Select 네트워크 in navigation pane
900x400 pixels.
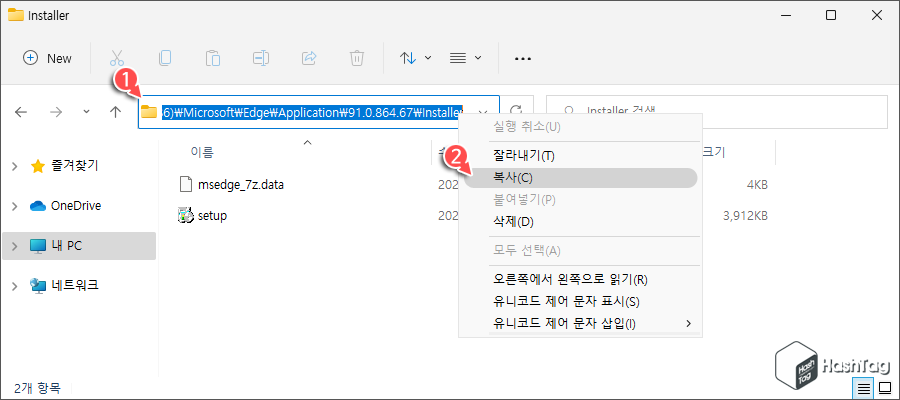point(75,285)
